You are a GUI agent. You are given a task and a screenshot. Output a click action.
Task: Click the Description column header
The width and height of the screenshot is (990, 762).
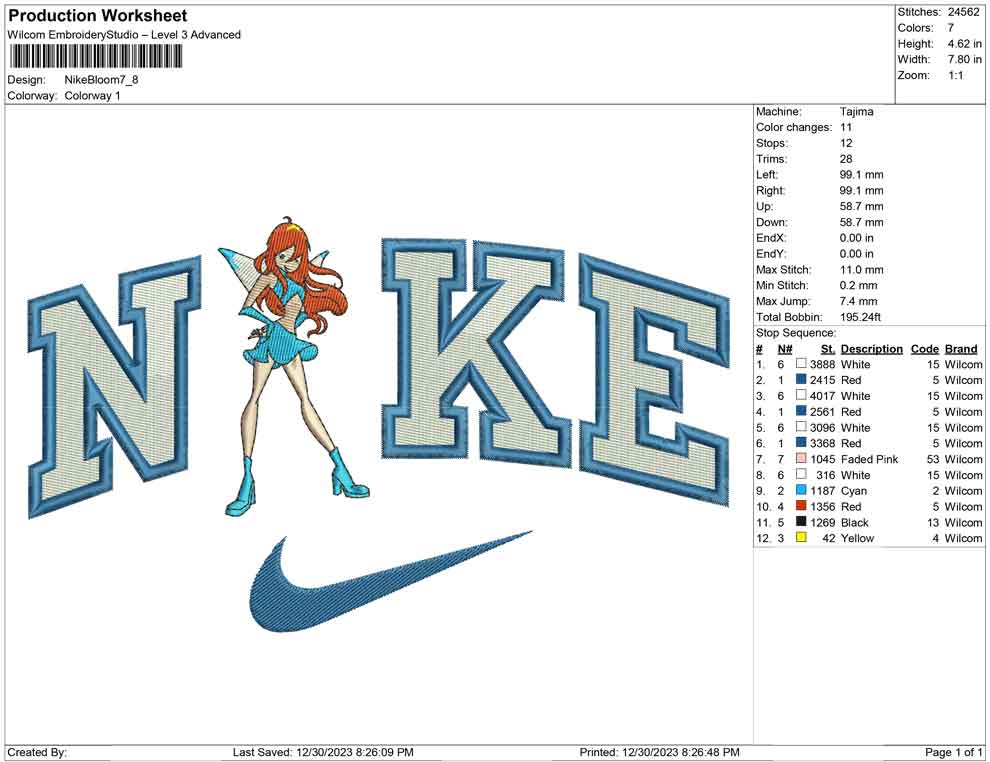(x=871, y=348)
